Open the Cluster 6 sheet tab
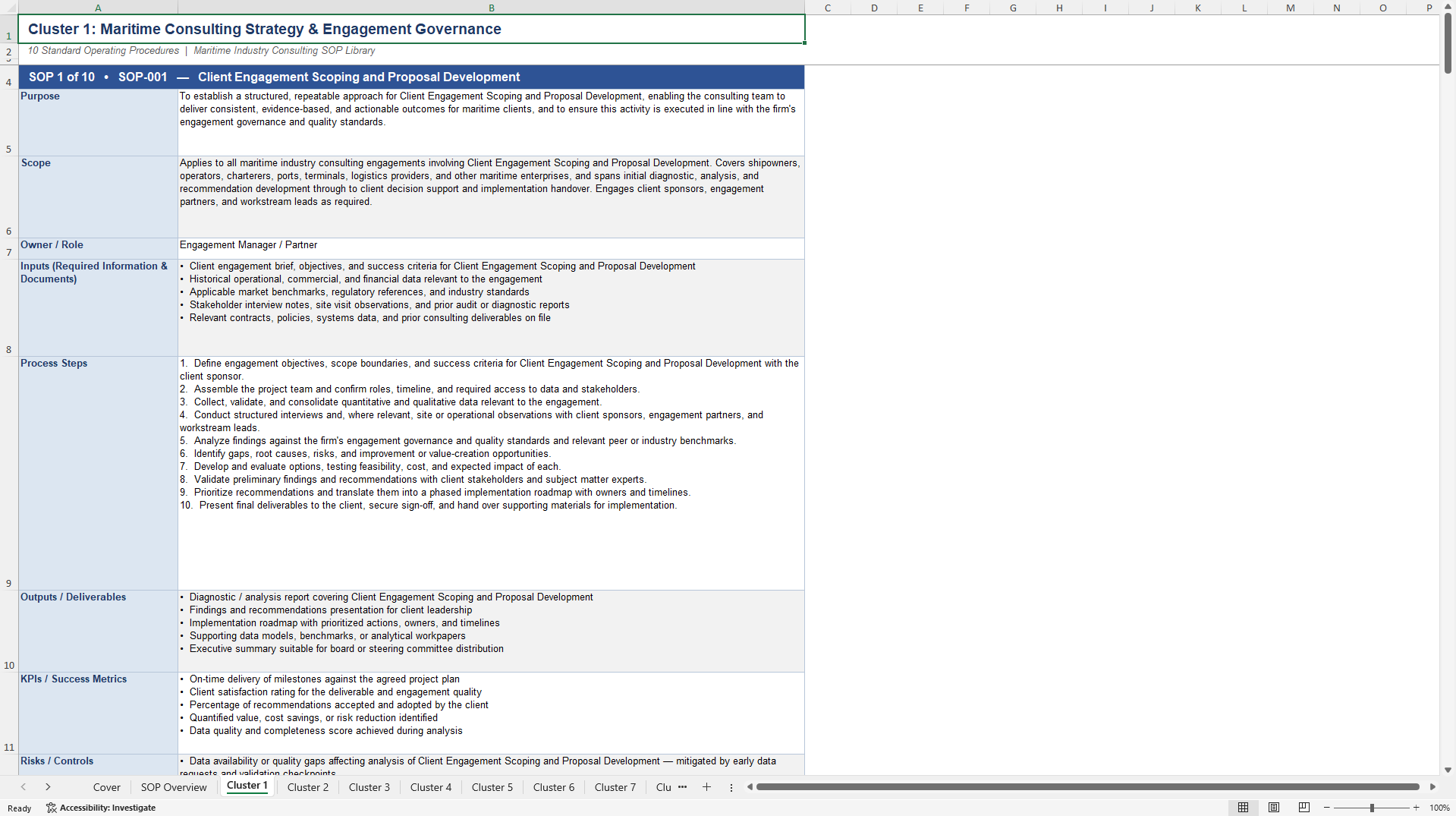Image resolution: width=1456 pixels, height=816 pixels. [x=554, y=787]
